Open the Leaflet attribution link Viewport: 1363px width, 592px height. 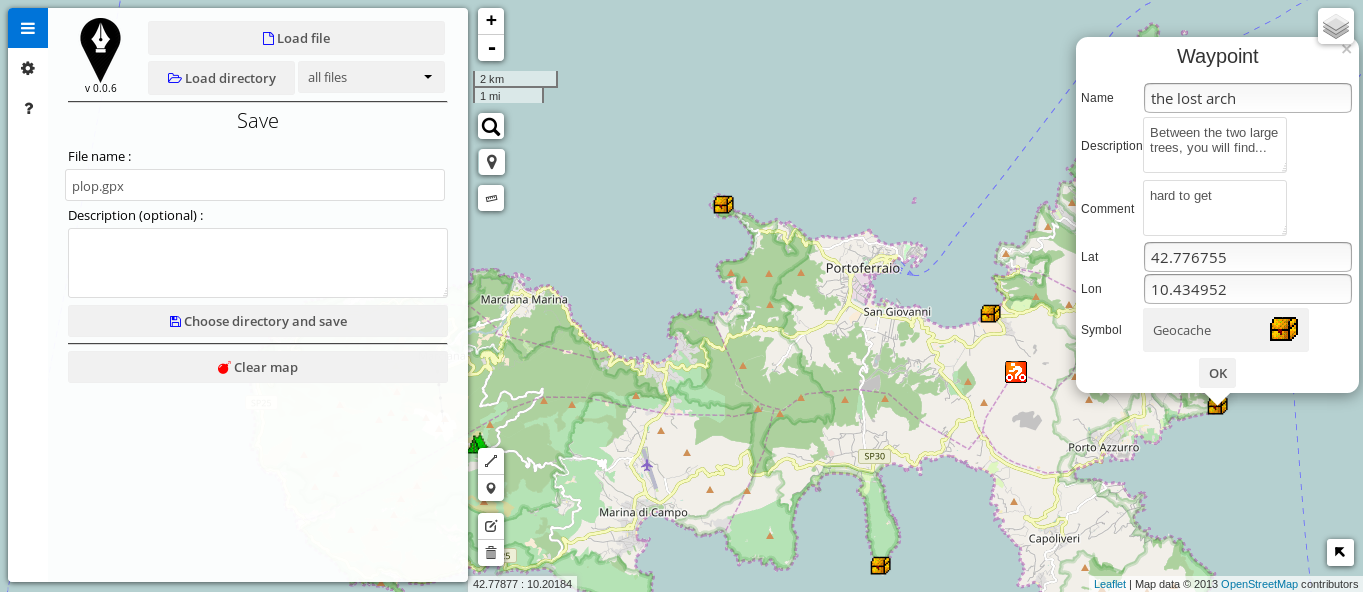[1109, 584]
